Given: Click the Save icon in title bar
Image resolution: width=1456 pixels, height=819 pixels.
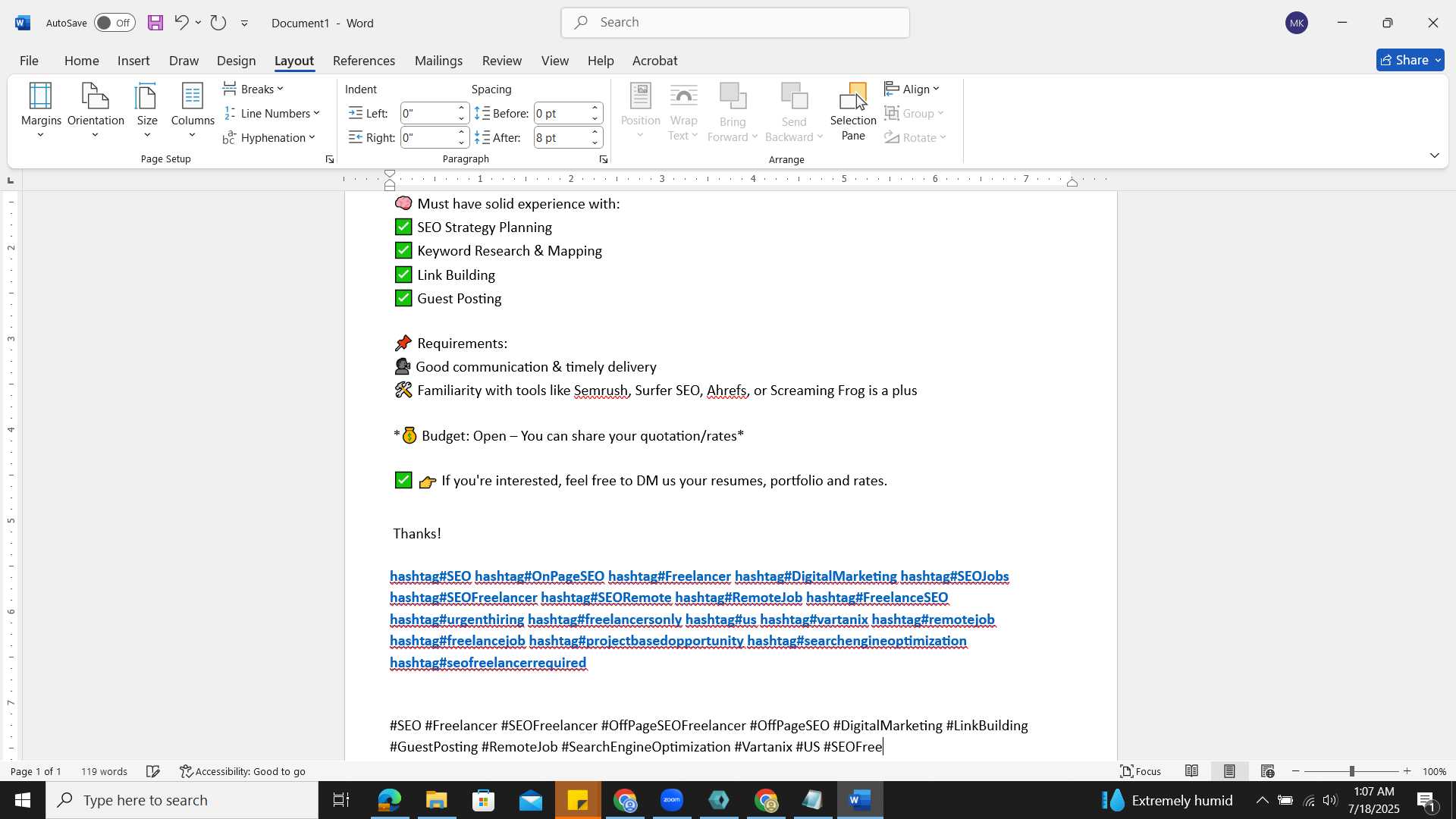Looking at the screenshot, I should click(x=155, y=23).
